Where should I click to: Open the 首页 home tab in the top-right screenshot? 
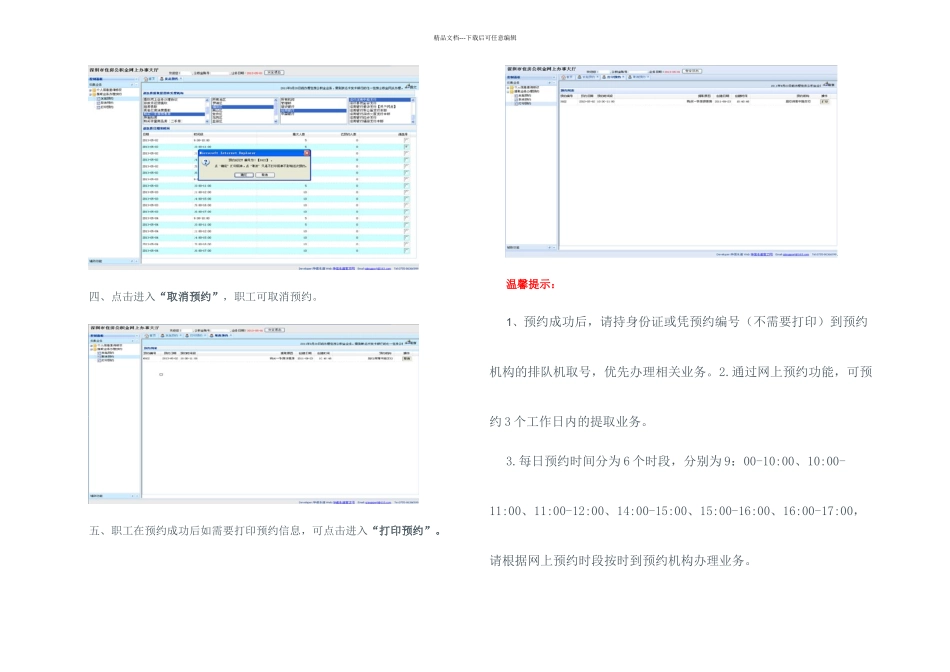pyautogui.click(x=568, y=77)
